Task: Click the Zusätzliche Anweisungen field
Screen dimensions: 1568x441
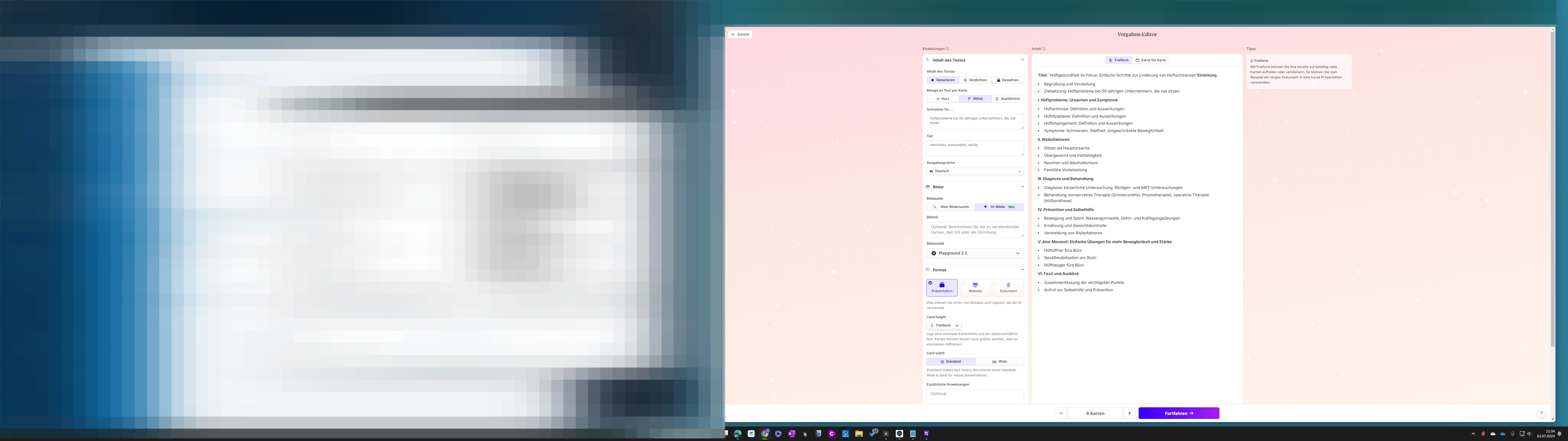Action: click(975, 396)
